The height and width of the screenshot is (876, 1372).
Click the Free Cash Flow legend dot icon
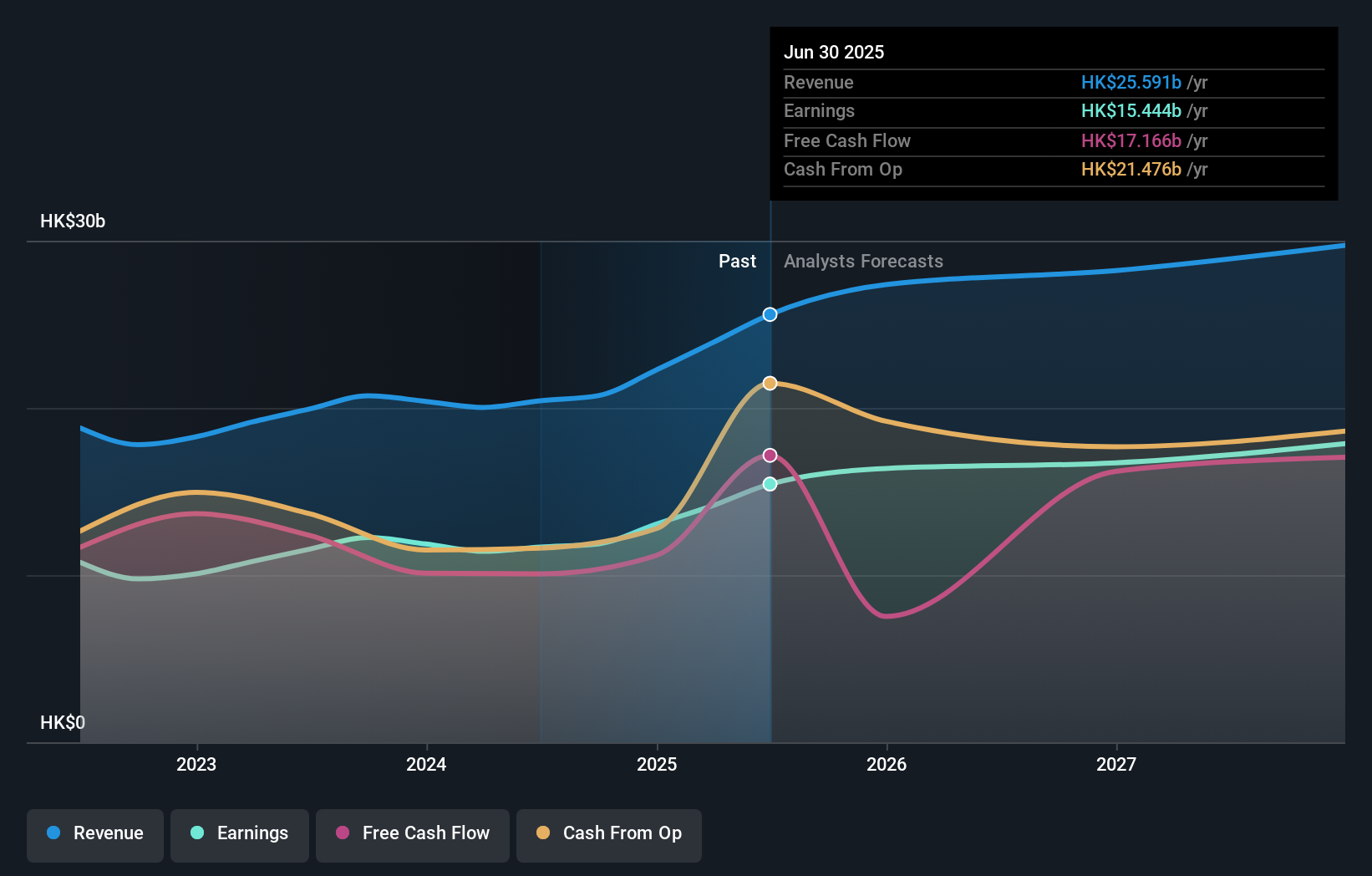[x=342, y=833]
